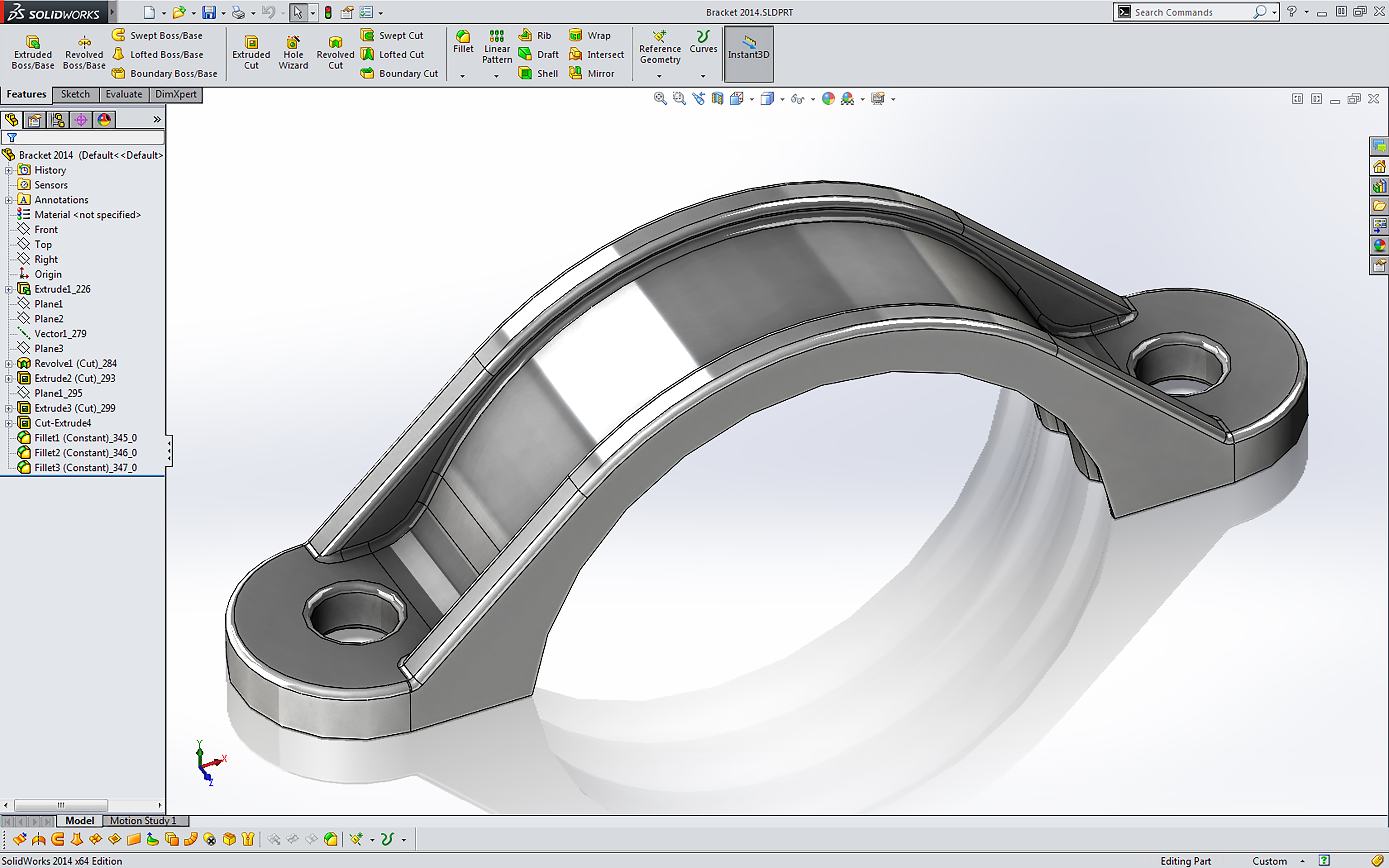
Task: Switch to the Features tab
Action: [x=26, y=94]
